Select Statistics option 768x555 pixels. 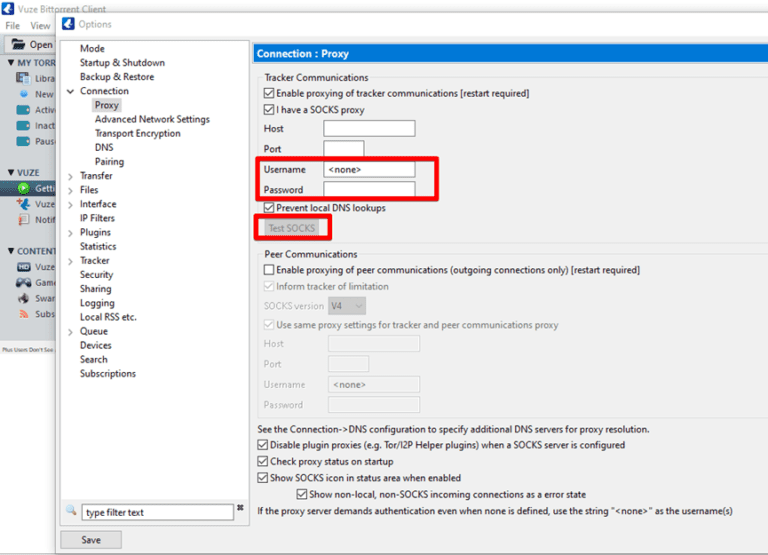[98, 246]
